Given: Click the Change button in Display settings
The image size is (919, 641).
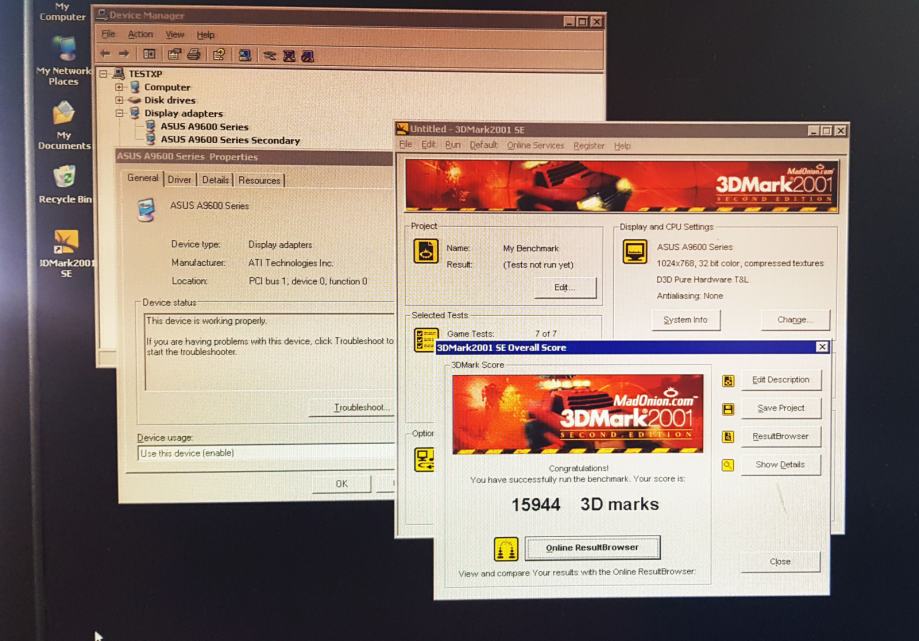Looking at the screenshot, I should [x=795, y=320].
